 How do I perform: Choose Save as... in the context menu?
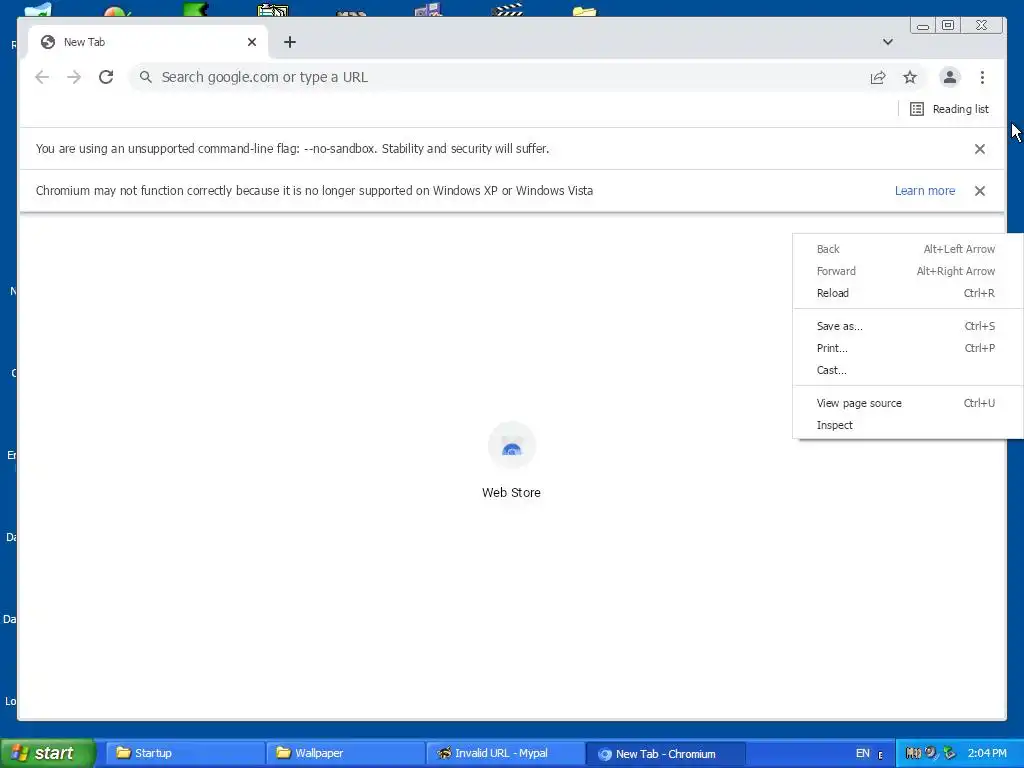pyautogui.click(x=908, y=326)
